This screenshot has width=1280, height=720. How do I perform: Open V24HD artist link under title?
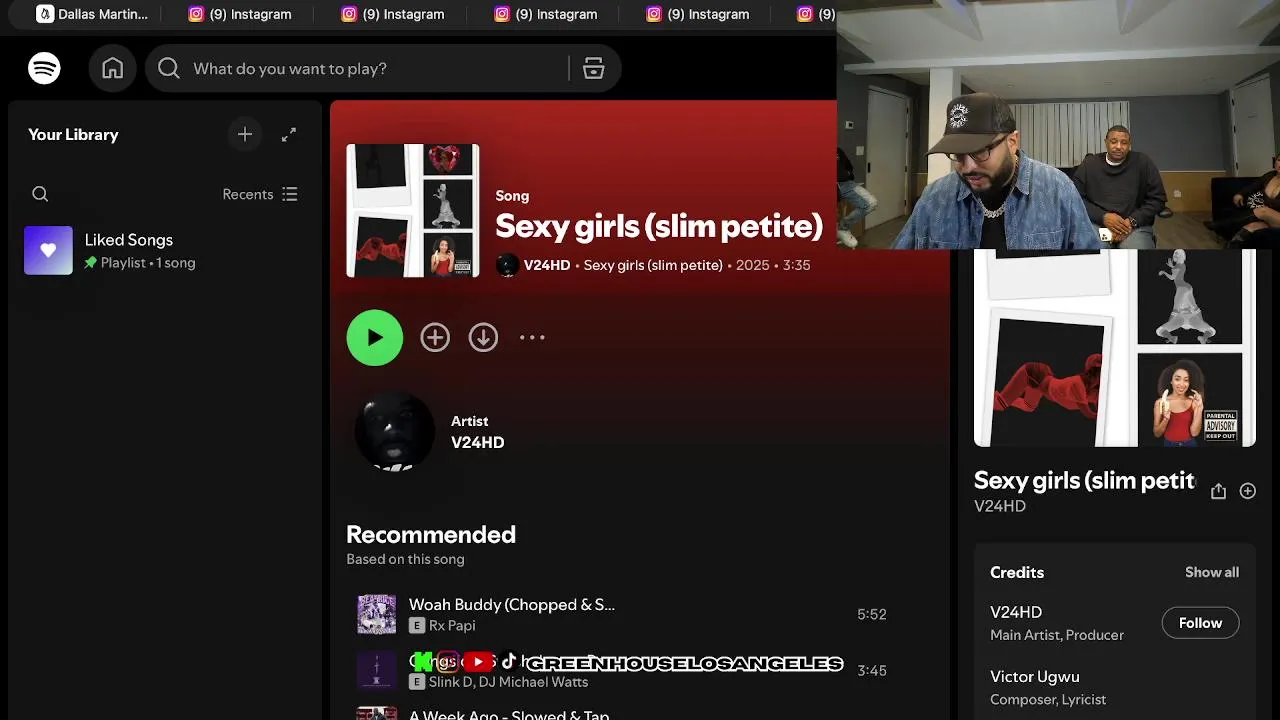click(x=547, y=265)
